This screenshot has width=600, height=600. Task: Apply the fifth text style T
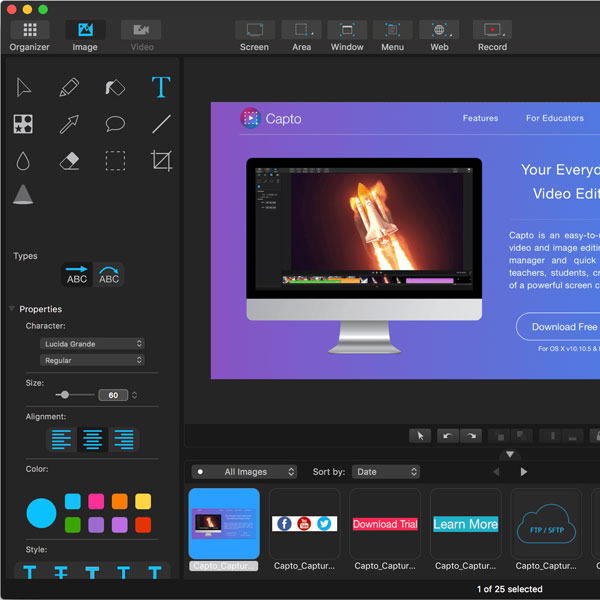click(155, 572)
